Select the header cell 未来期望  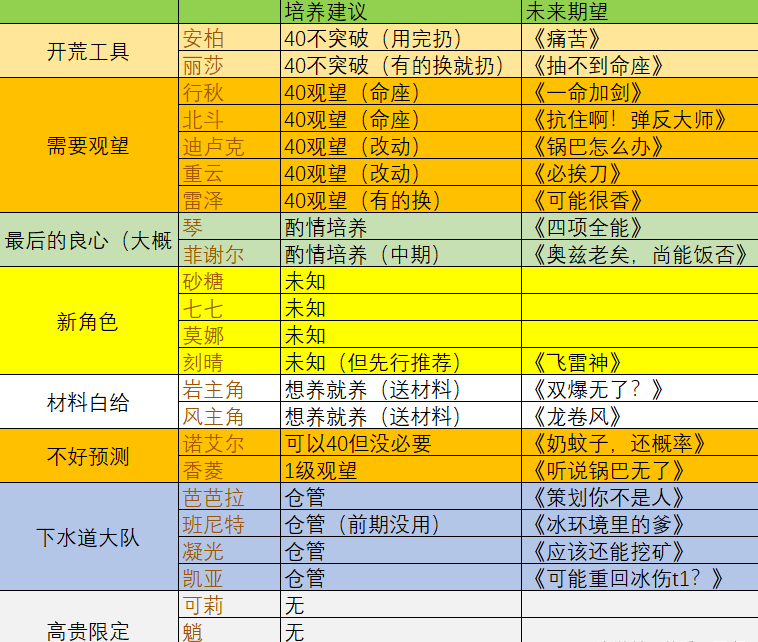click(640, 11)
